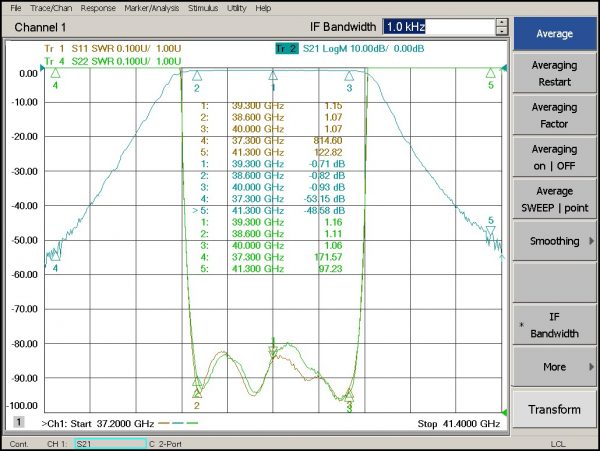This screenshot has height=451, width=600.
Task: Click the marker 2 triangles at the passband bottom
Action: (x=197, y=387)
